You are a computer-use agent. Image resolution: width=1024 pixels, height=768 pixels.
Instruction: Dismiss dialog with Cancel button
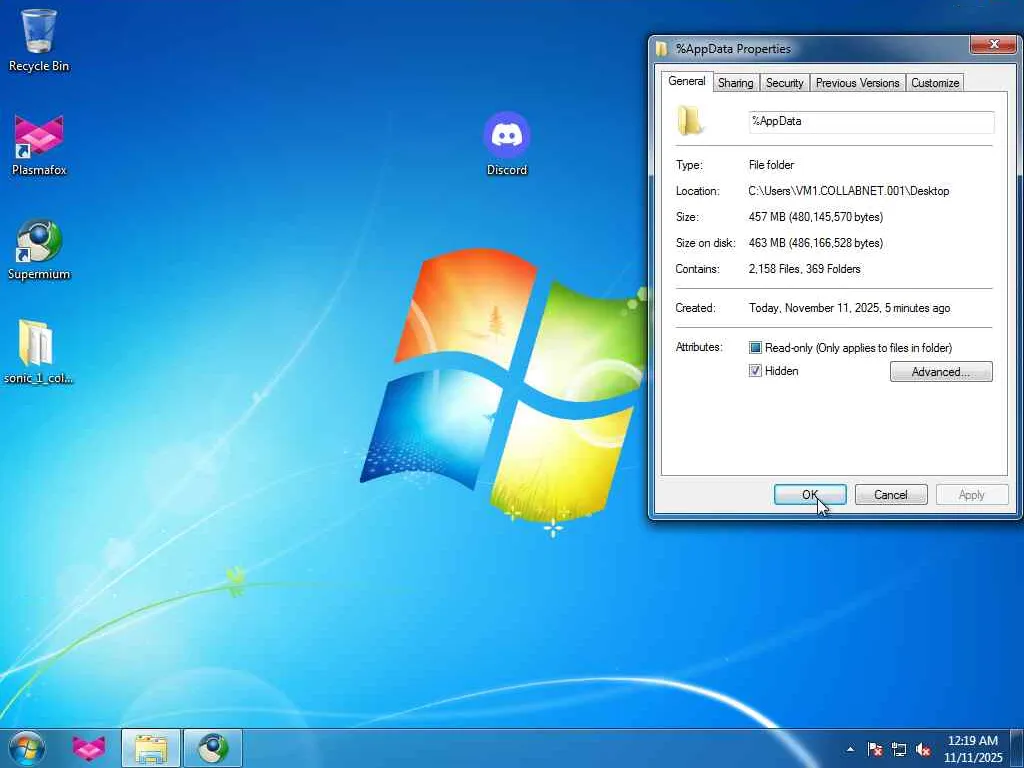(891, 494)
